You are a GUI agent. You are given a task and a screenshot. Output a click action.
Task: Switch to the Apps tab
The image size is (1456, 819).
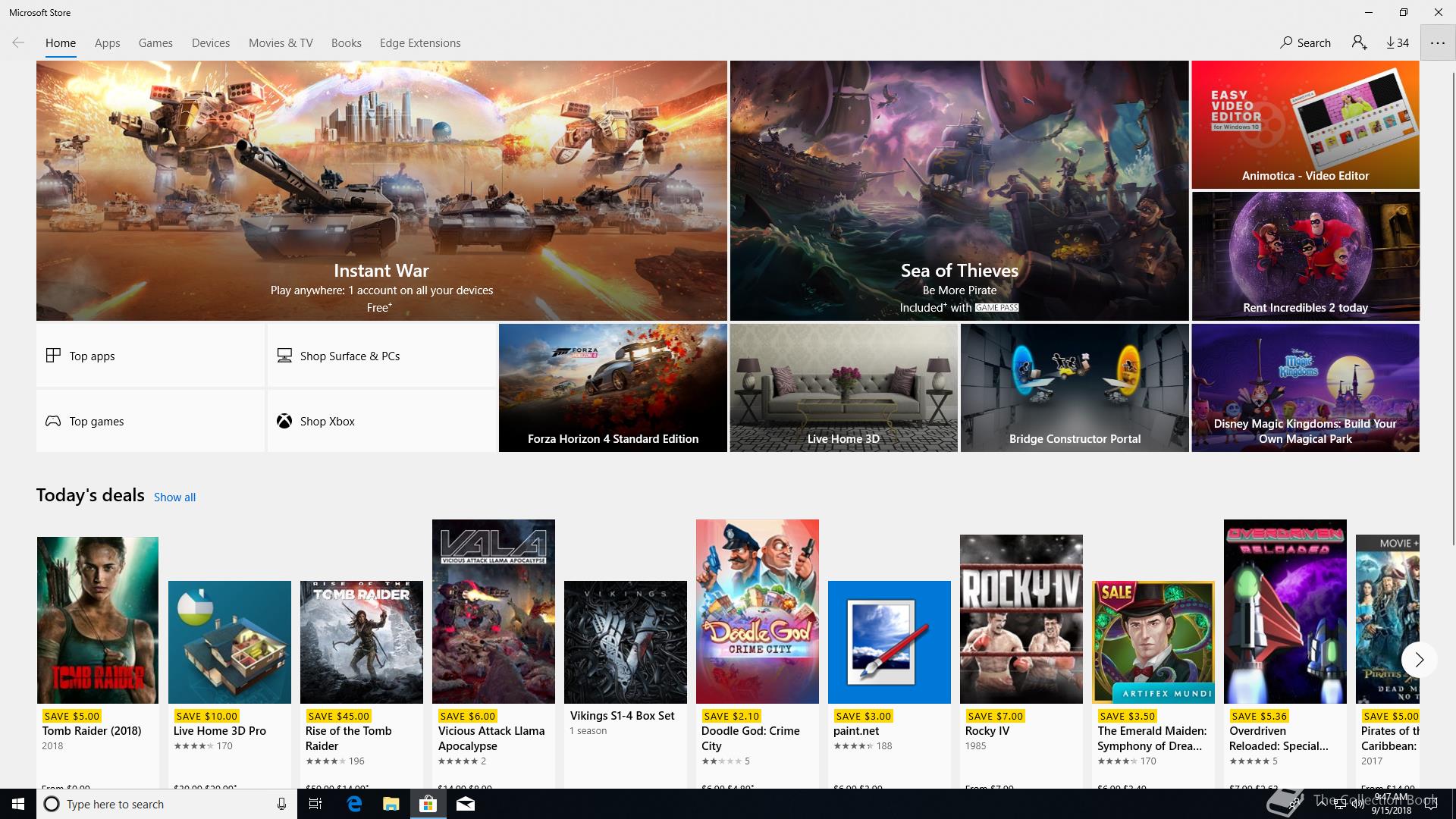coord(107,42)
